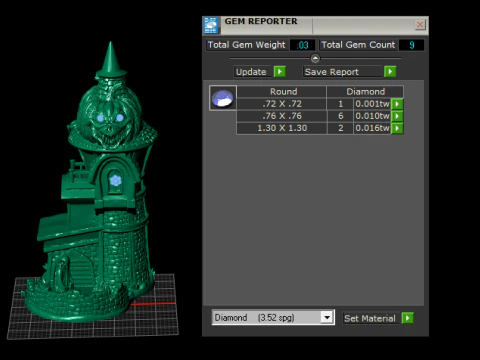Select the .72 X .72 size cell
Image resolution: width=480 pixels, height=360 pixels.
click(282, 104)
